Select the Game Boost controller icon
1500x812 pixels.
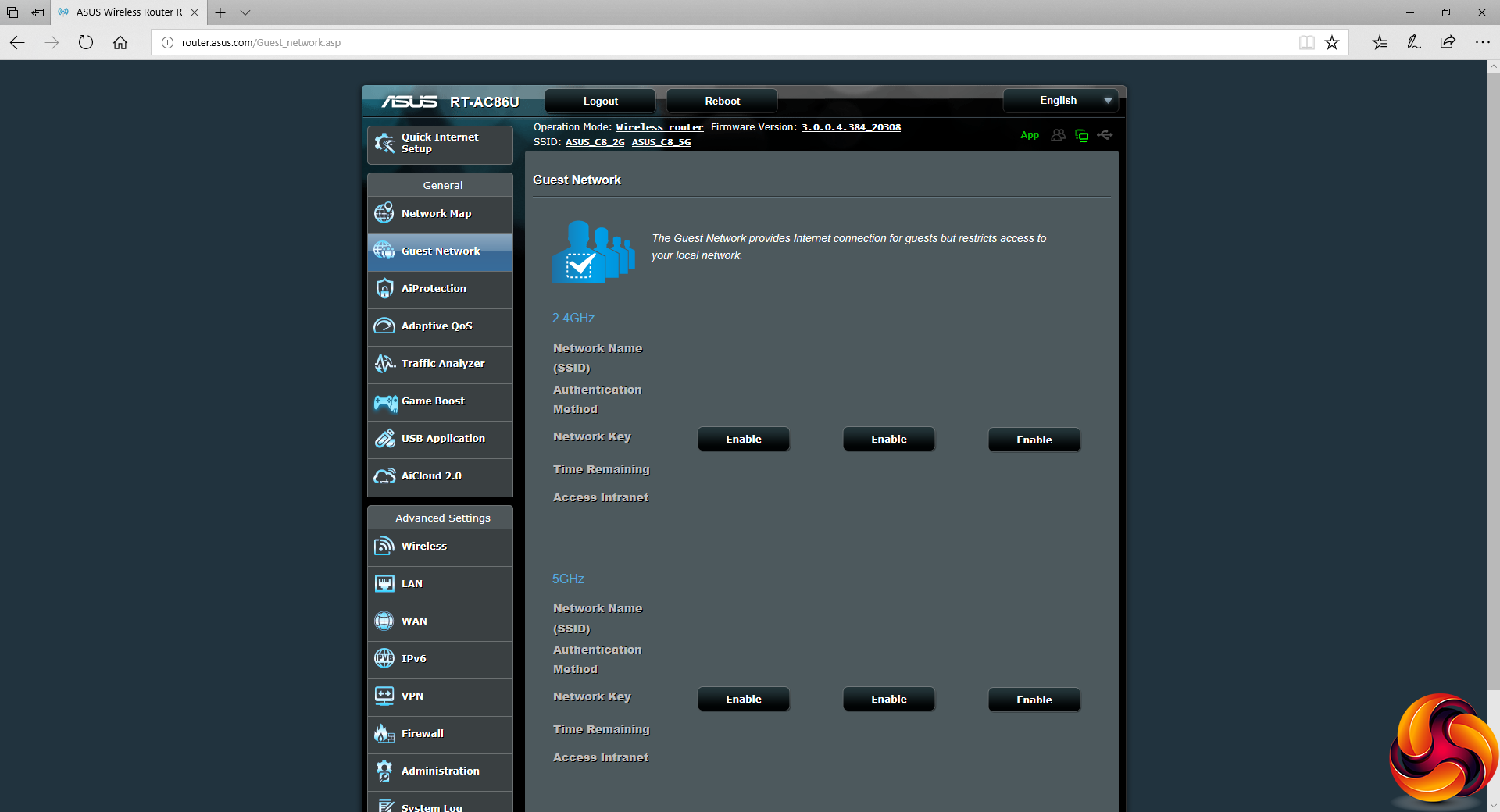[385, 401]
